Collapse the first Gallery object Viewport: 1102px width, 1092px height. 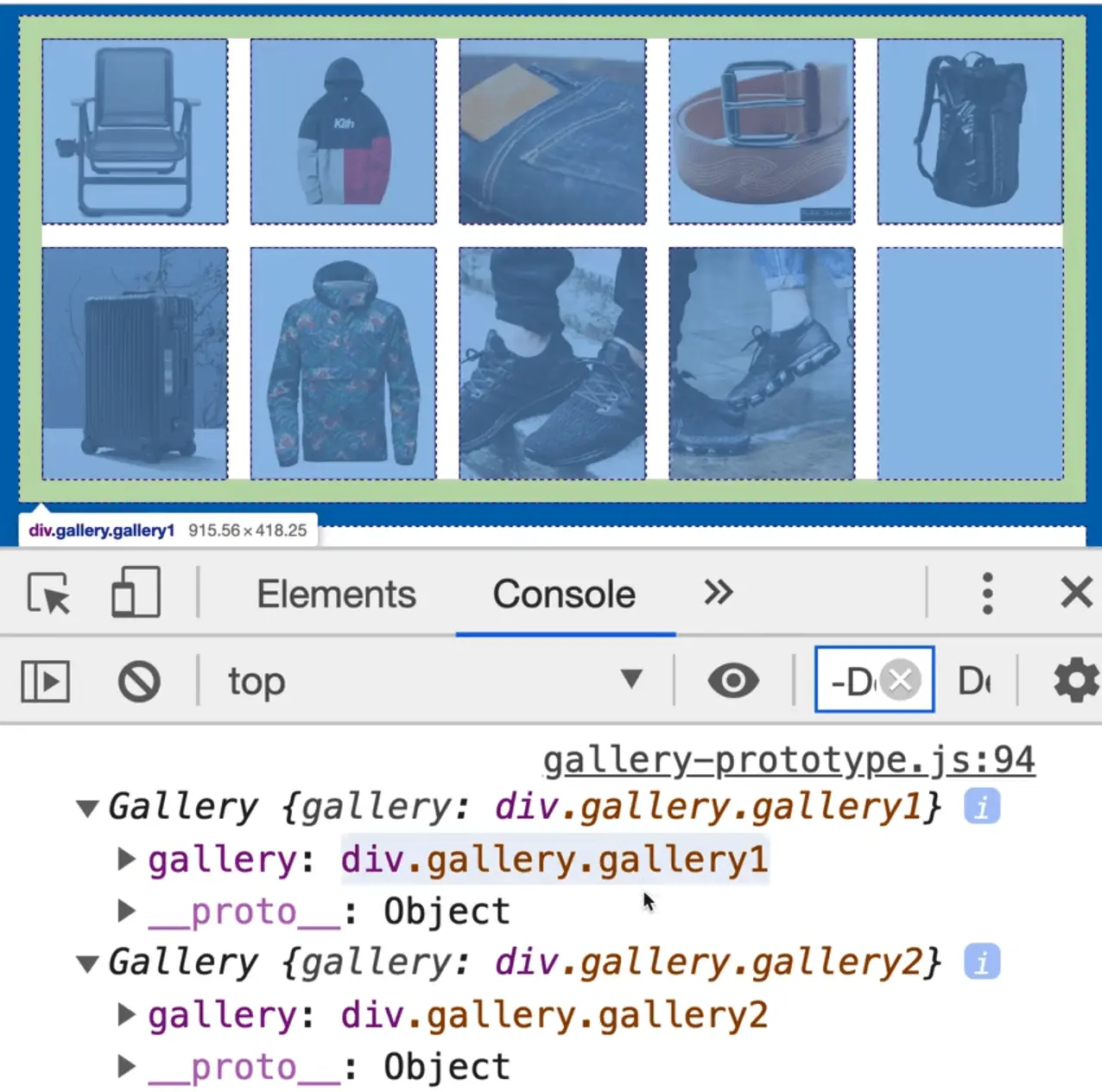(x=87, y=806)
